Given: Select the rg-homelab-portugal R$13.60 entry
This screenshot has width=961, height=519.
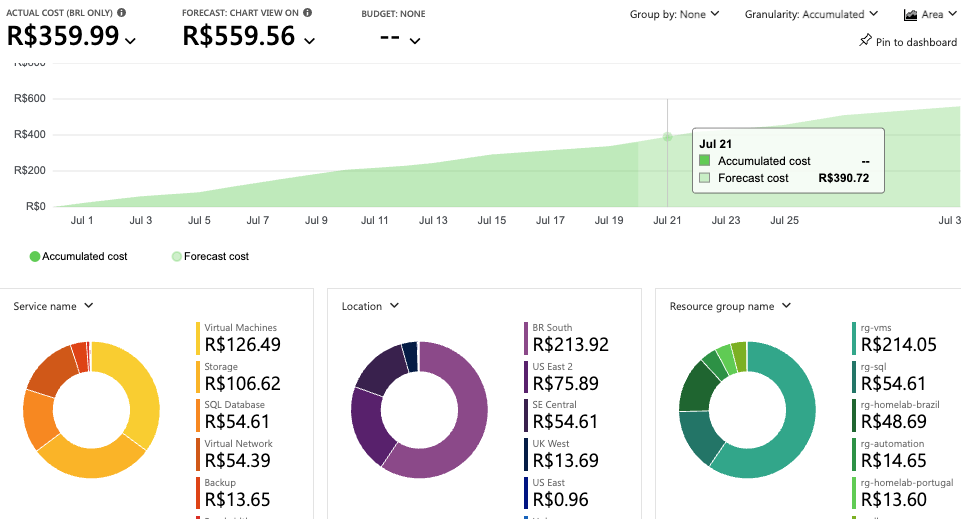Looking at the screenshot, I should click(x=903, y=493).
